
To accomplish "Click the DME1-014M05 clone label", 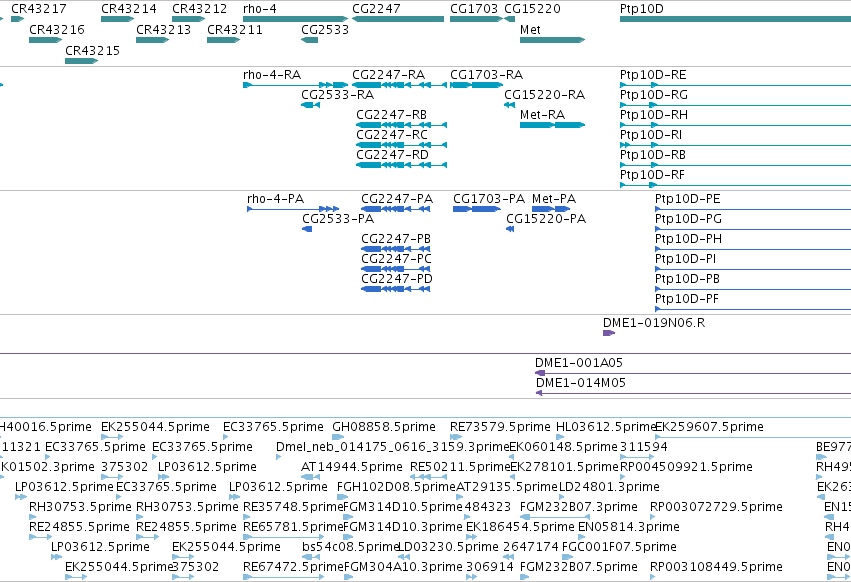I will point(581,383).
